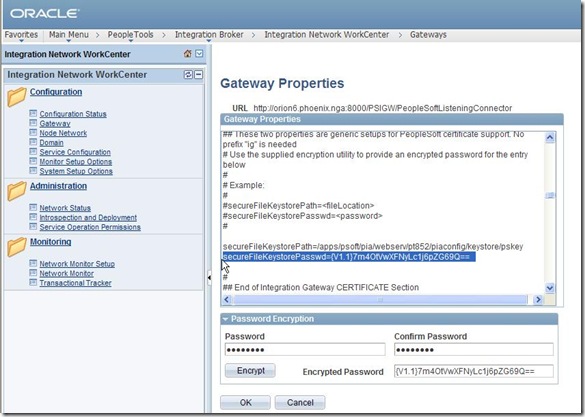This screenshot has width=585, height=417.
Task: Click the page icon beside System Setup Options
Action: [33, 171]
